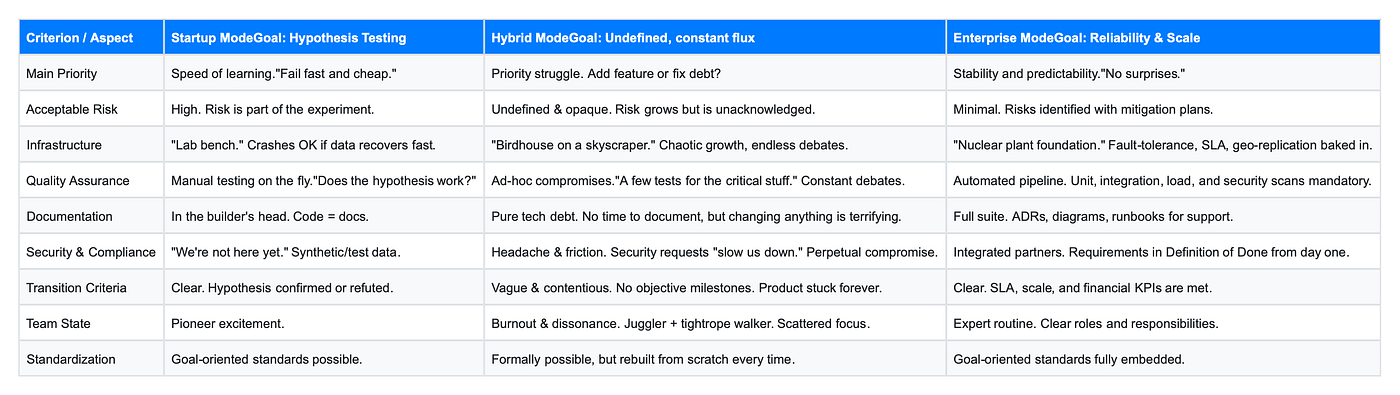Click the Criterion / Aspect column header
The image size is (1400, 395).
[x=91, y=37]
